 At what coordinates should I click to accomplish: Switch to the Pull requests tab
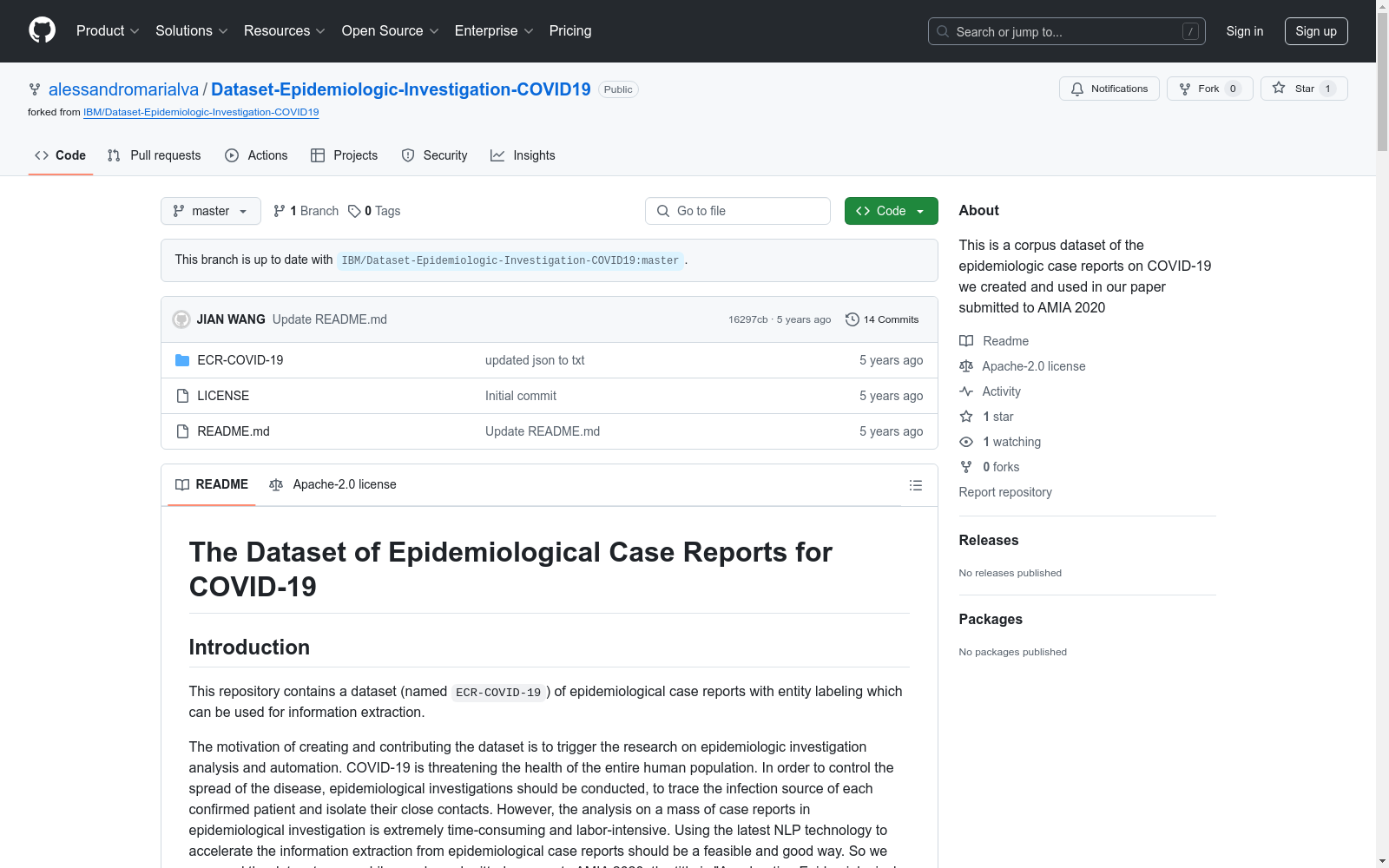coord(154,155)
